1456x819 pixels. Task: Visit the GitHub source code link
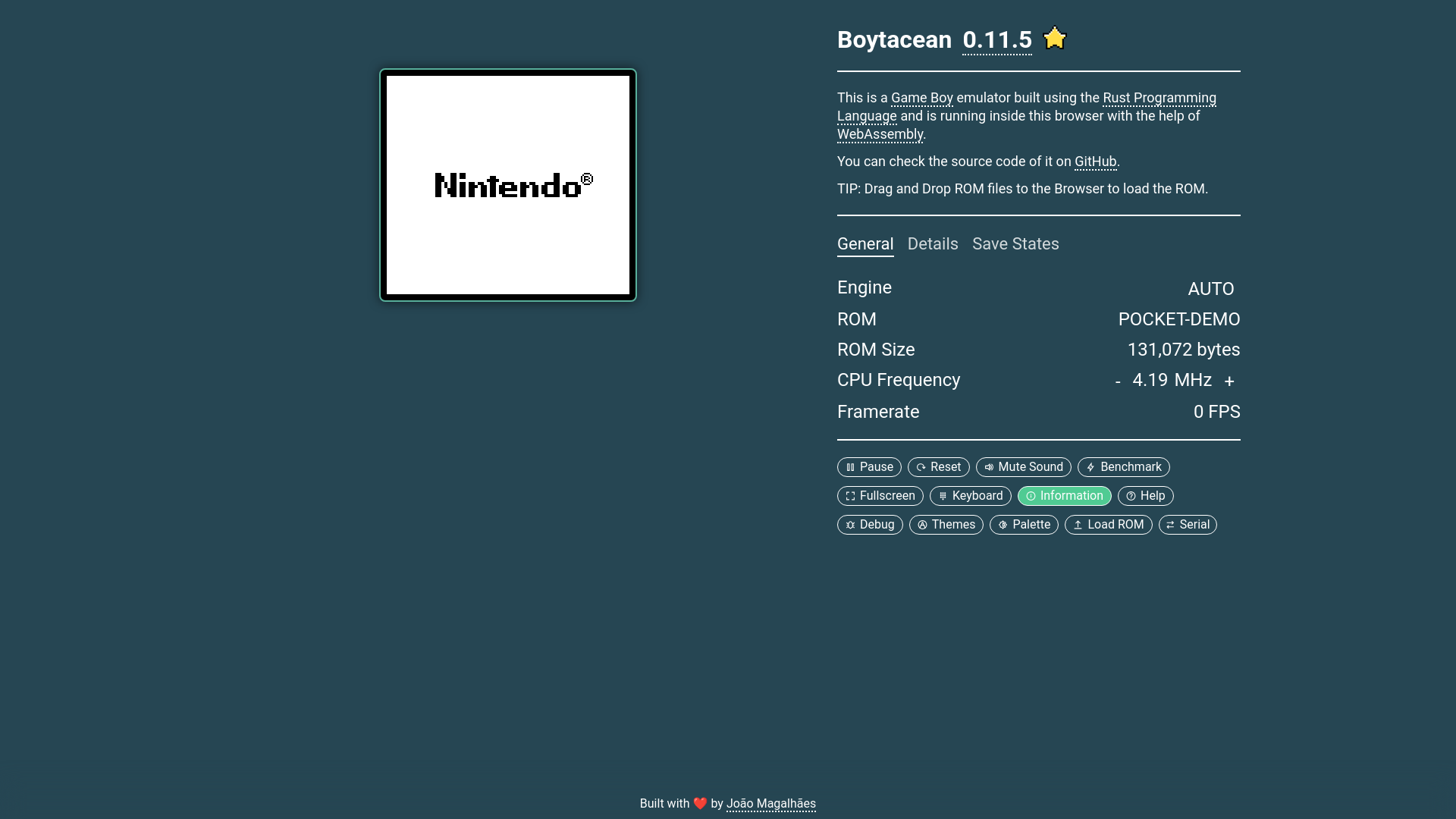pyautogui.click(x=1095, y=162)
